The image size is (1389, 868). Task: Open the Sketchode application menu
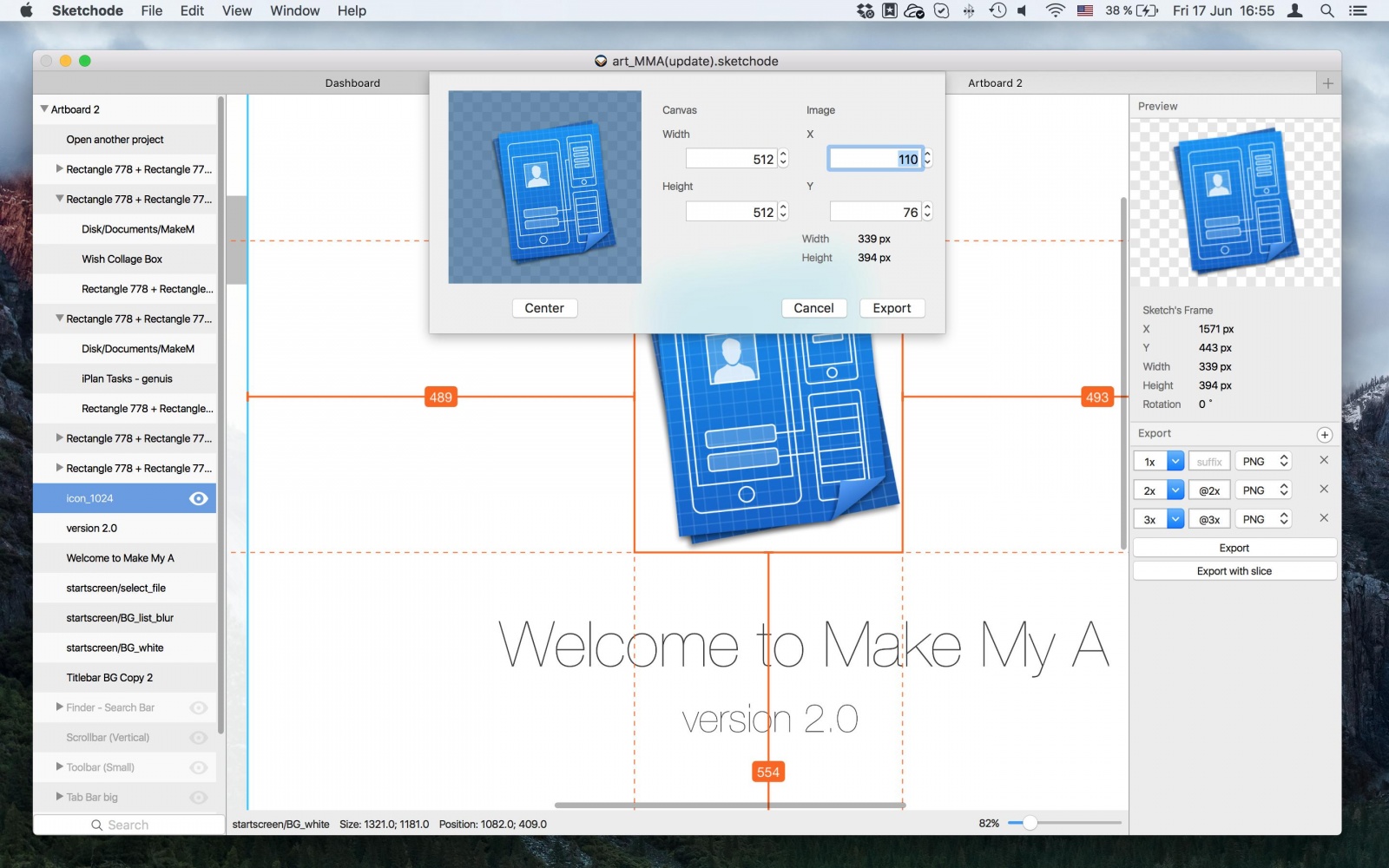pyautogui.click(x=88, y=10)
